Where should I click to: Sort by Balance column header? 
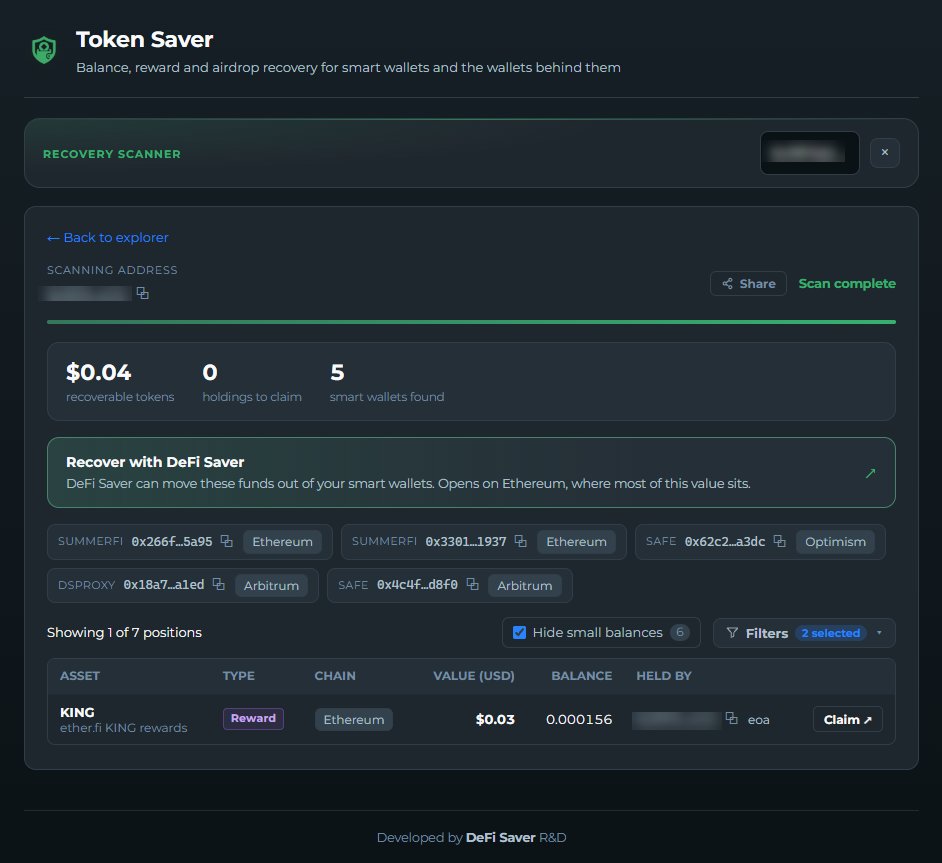[582, 676]
